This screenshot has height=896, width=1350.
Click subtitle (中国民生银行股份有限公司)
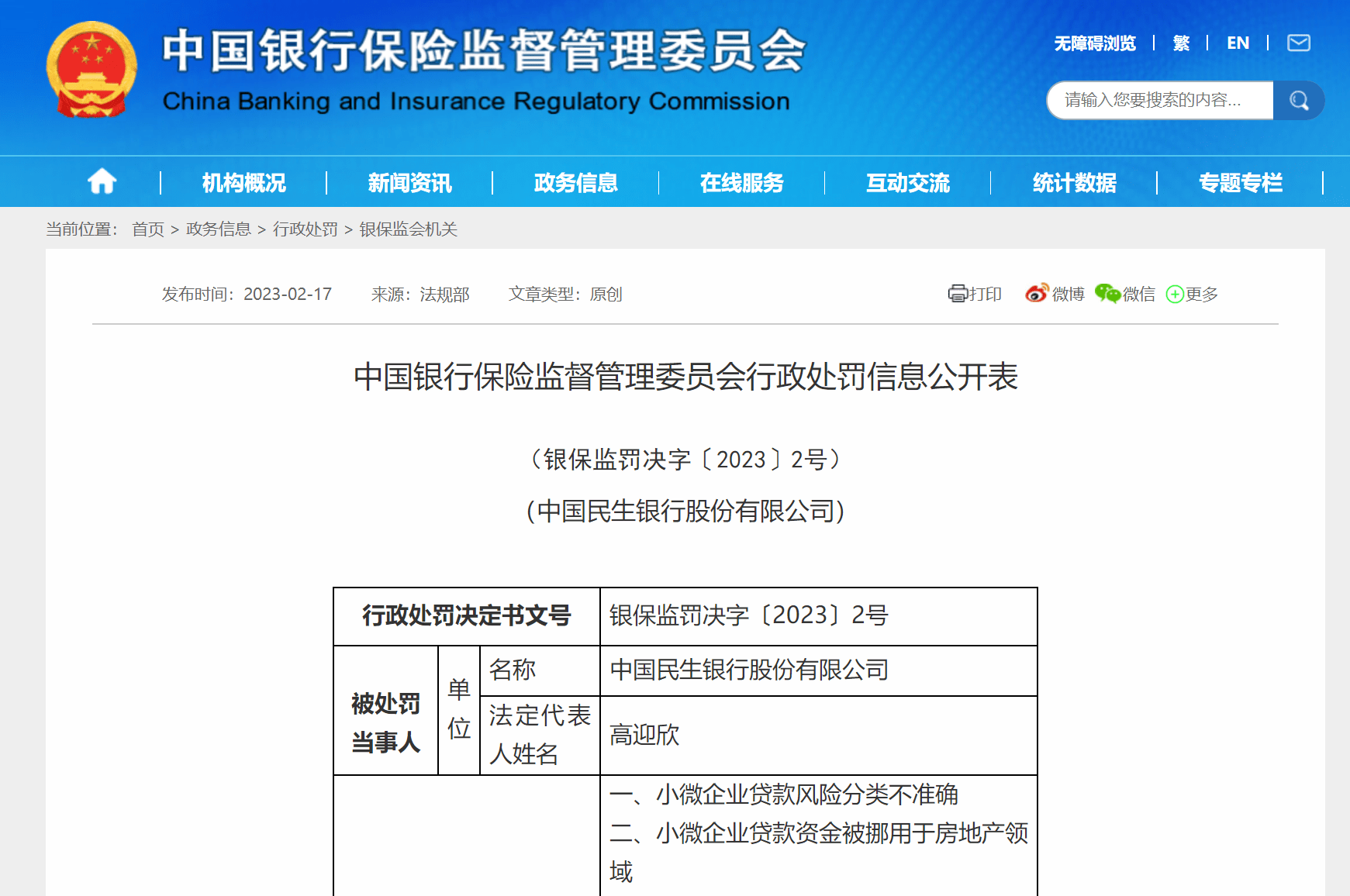(685, 512)
